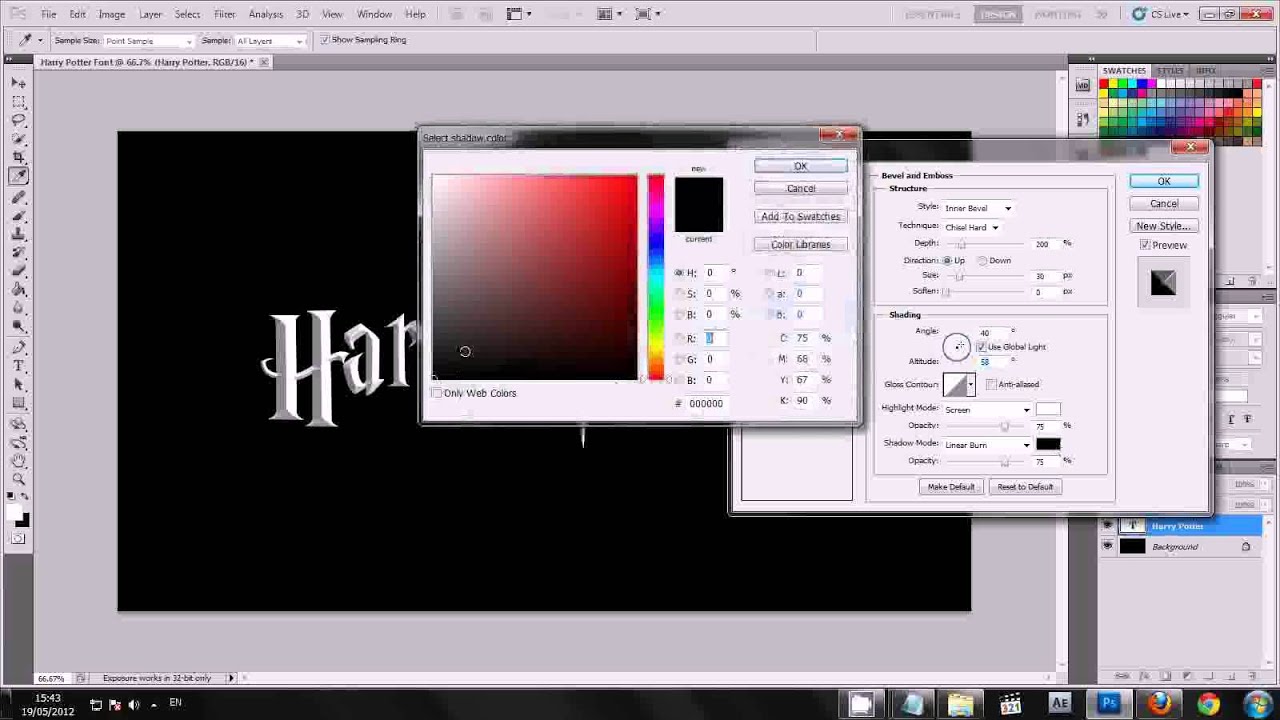Select the Move tool
The width and height of the screenshot is (1280, 720).
pos(19,82)
